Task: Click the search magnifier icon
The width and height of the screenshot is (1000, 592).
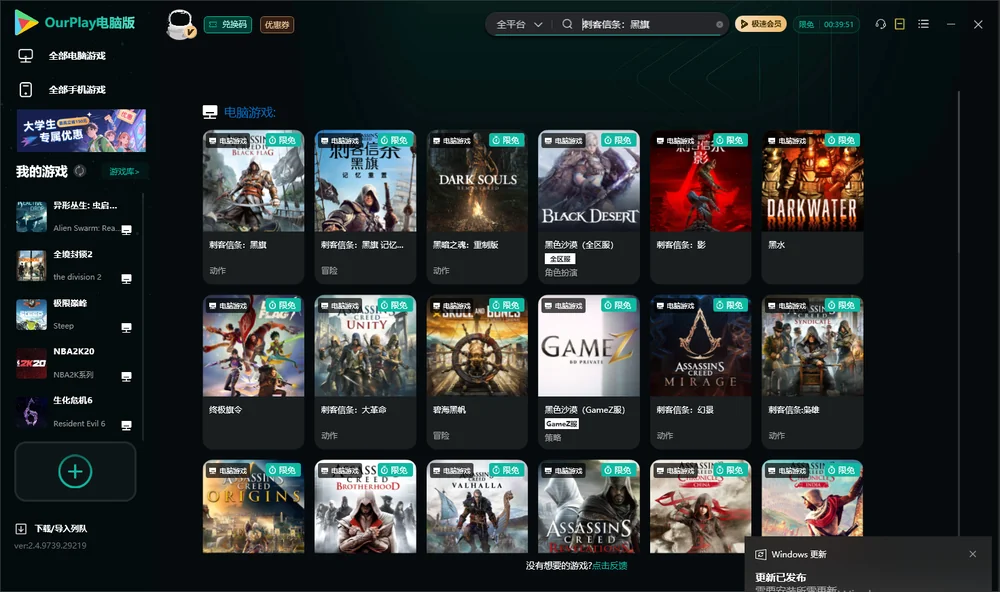Action: pos(567,24)
